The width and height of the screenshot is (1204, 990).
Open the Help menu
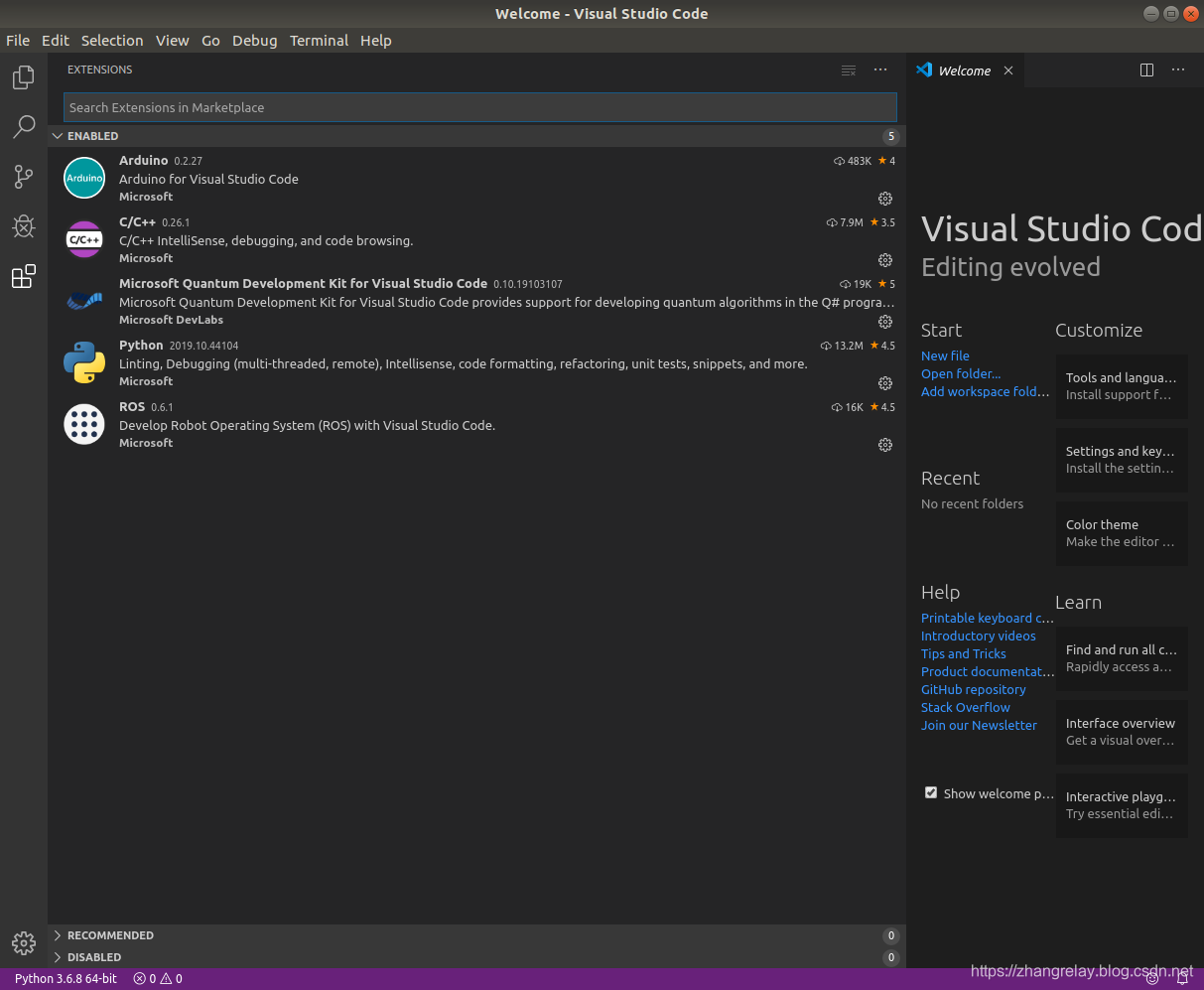click(x=376, y=41)
